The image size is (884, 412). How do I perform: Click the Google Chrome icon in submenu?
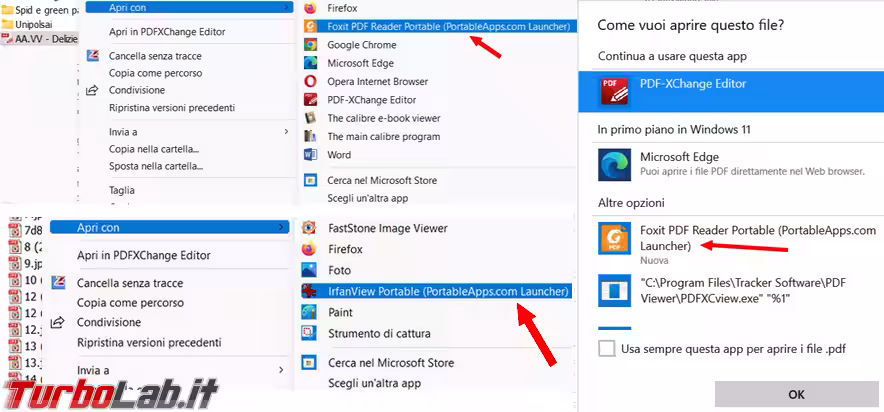[x=309, y=45]
